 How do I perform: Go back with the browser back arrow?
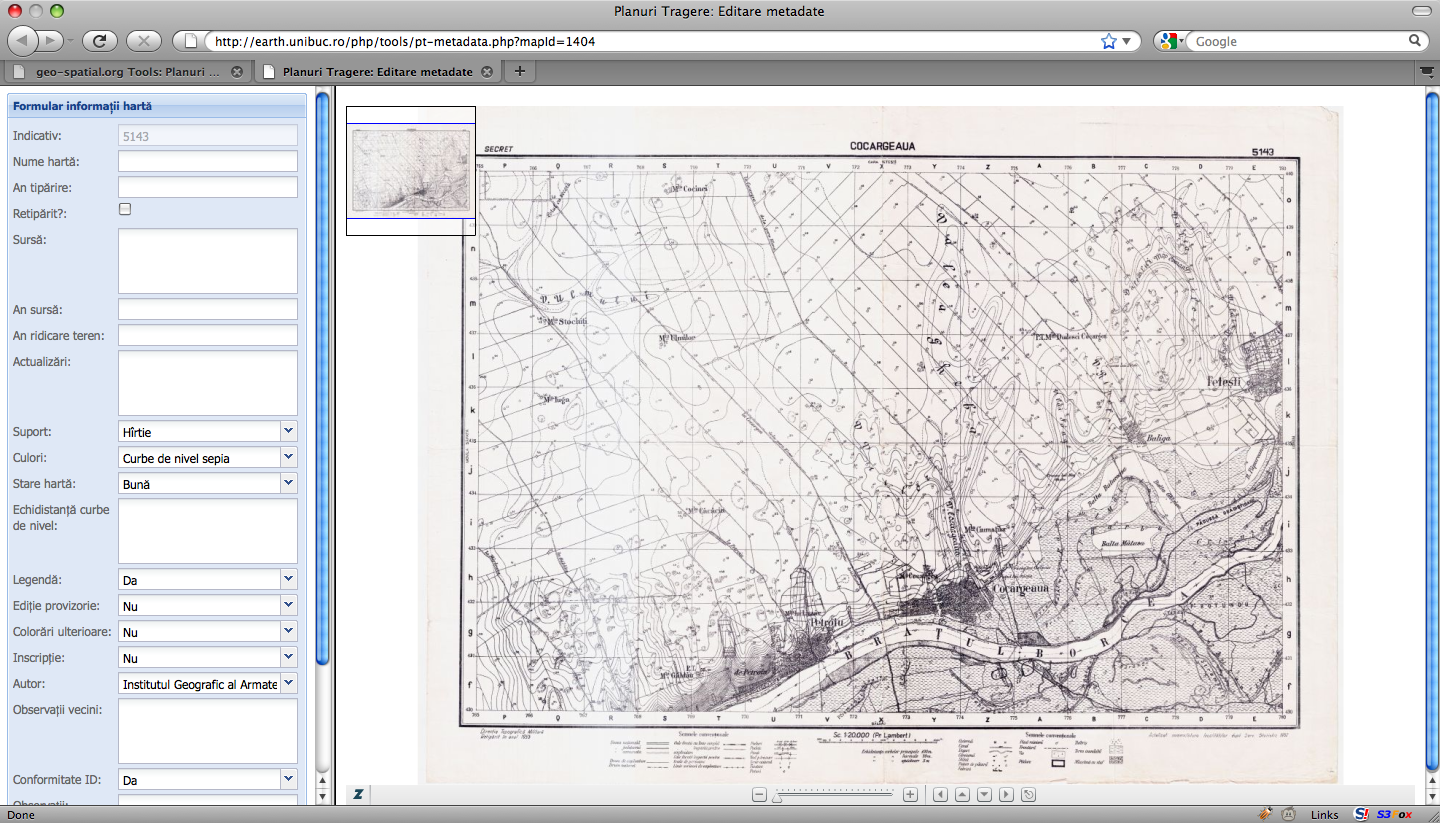(23, 41)
